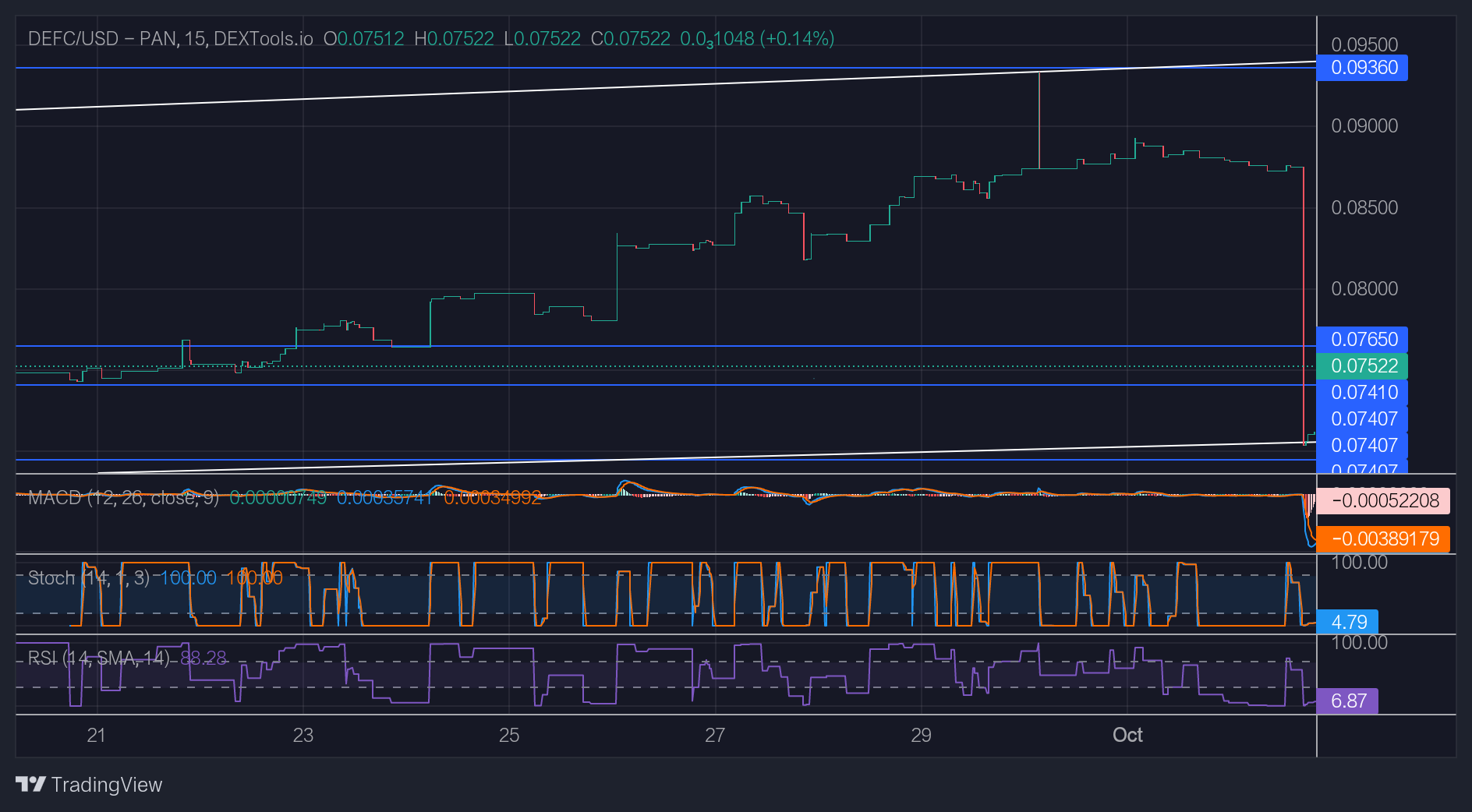1472x812 pixels.
Task: Click the low value L0.07522
Action: point(542,39)
